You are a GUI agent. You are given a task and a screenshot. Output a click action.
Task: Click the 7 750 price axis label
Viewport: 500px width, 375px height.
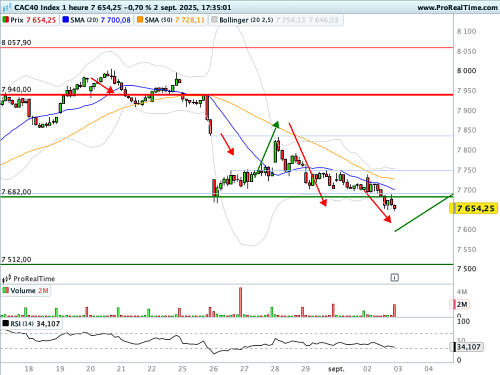tap(466, 170)
